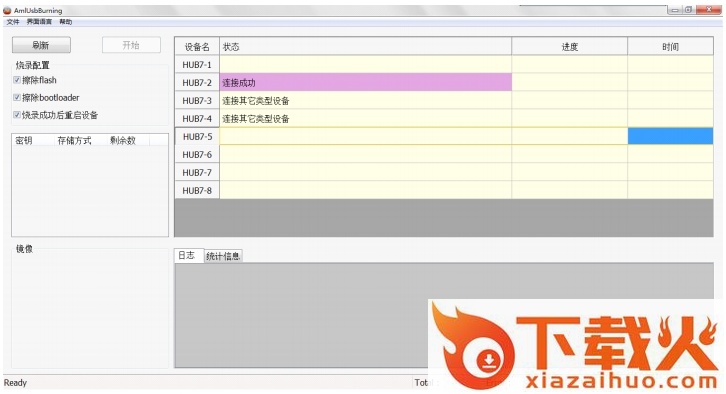Screen dimensions: 726x394
Task: Open the 文件 menu
Action: click(13, 22)
